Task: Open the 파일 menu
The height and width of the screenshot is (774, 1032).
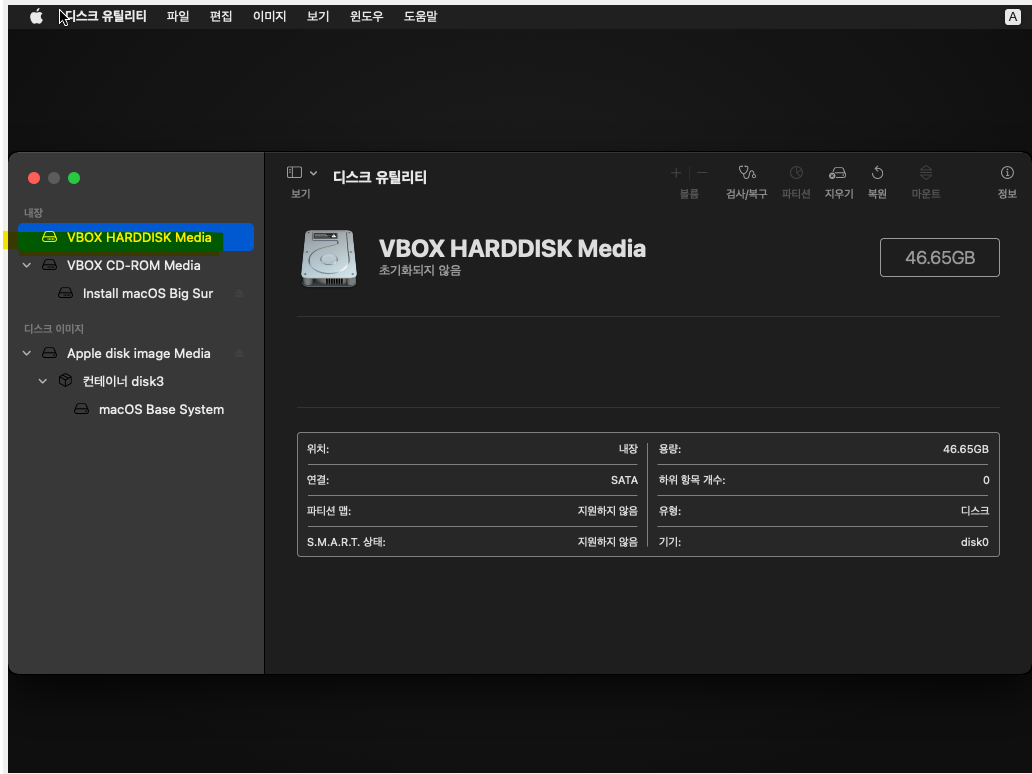Action: 178,16
